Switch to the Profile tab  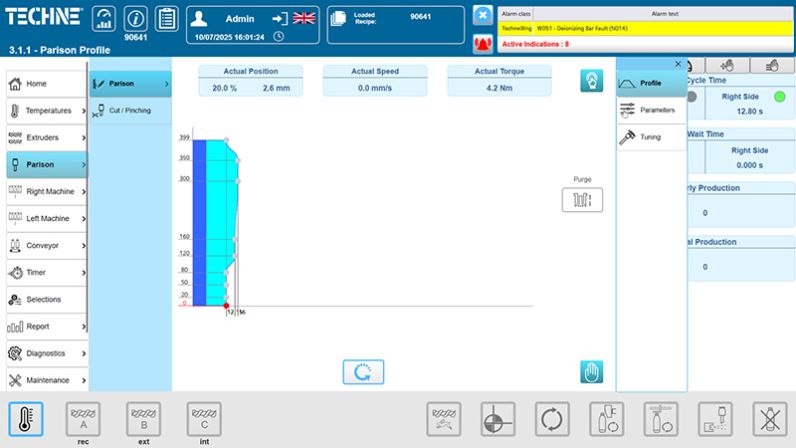point(651,83)
